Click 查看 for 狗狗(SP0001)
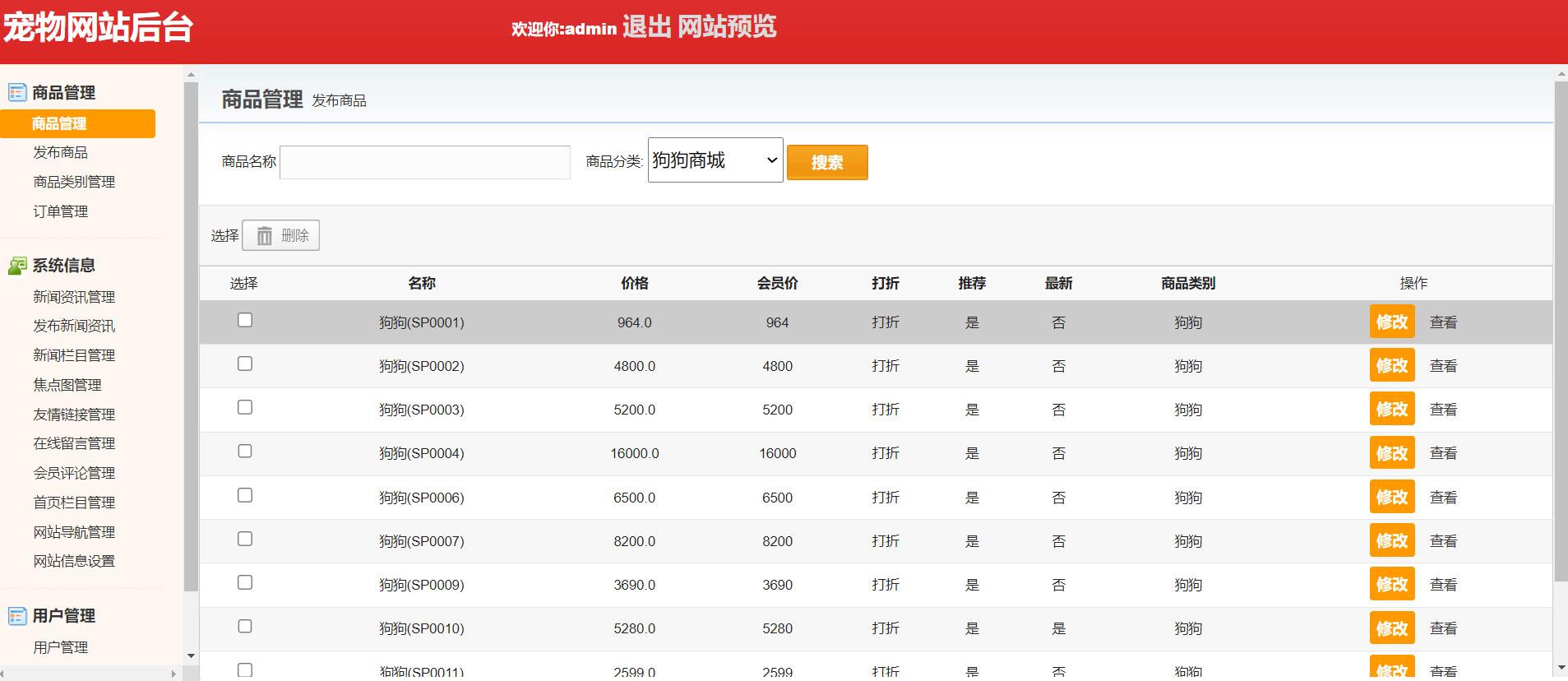 [x=1443, y=322]
